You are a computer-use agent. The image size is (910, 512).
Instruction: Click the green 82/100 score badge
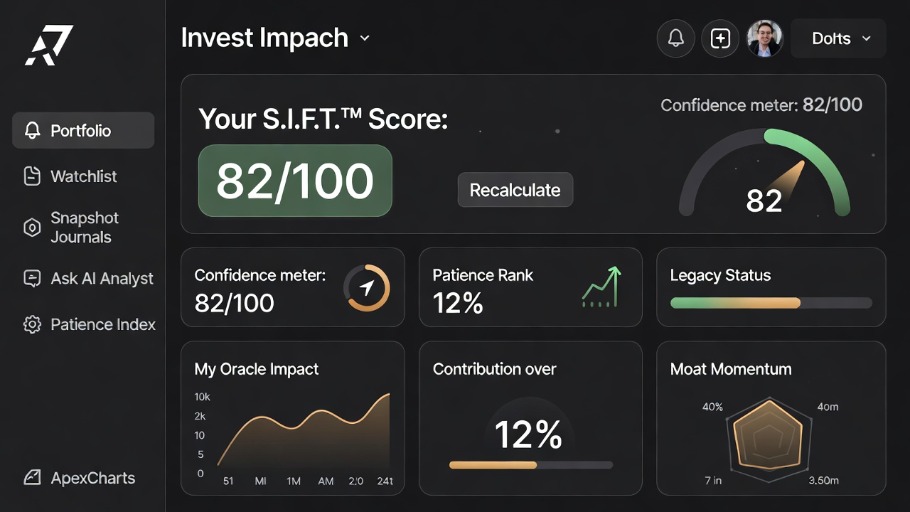pos(295,181)
